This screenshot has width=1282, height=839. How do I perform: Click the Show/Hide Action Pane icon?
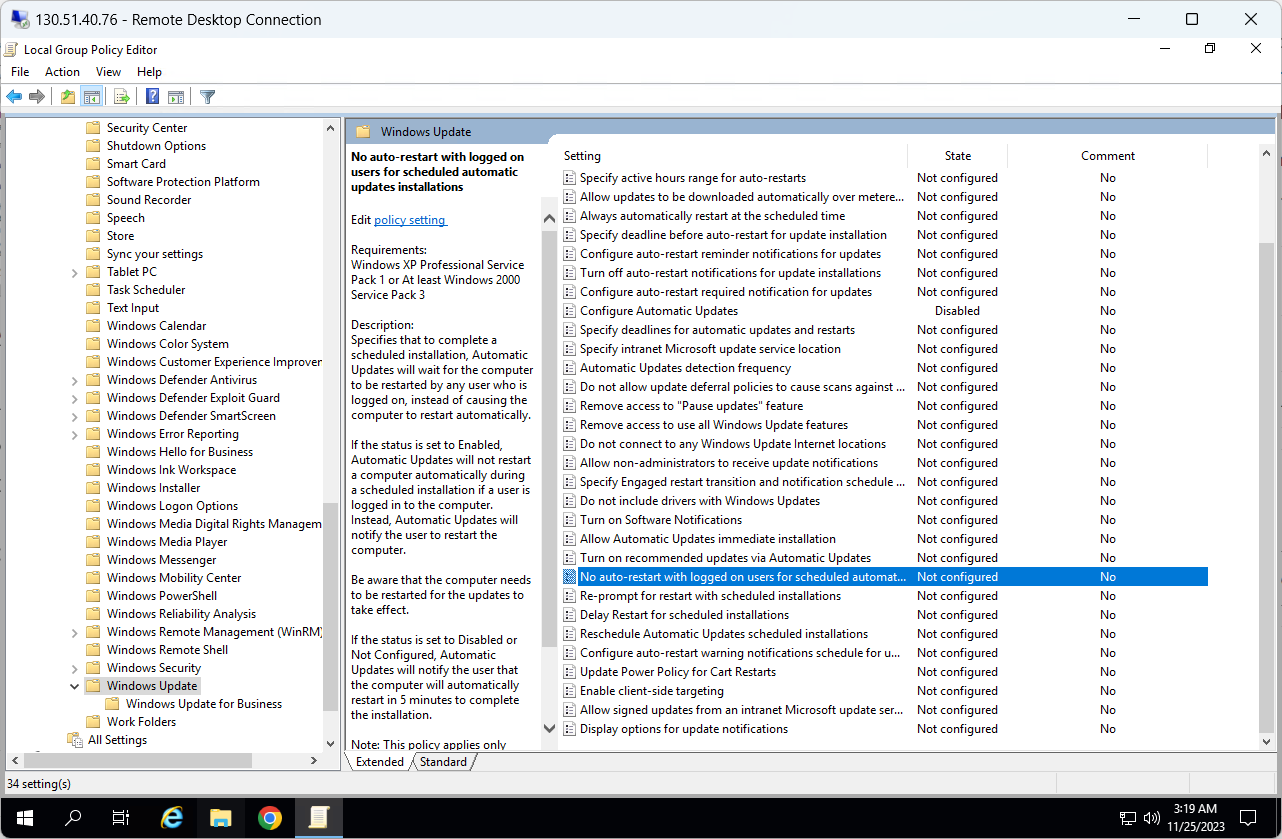click(176, 96)
